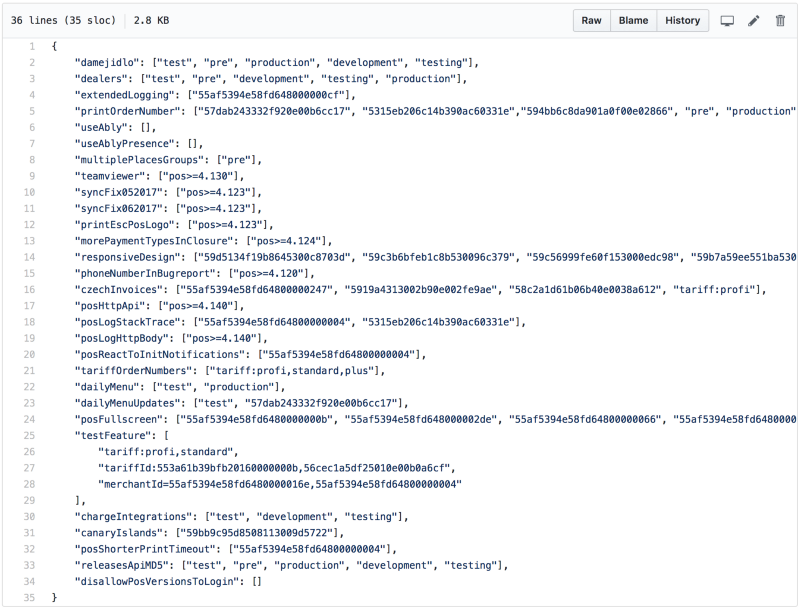Click the "dailyMenuUpdates" key
Image resolution: width=800 pixels, height=609 pixels.
point(128,403)
